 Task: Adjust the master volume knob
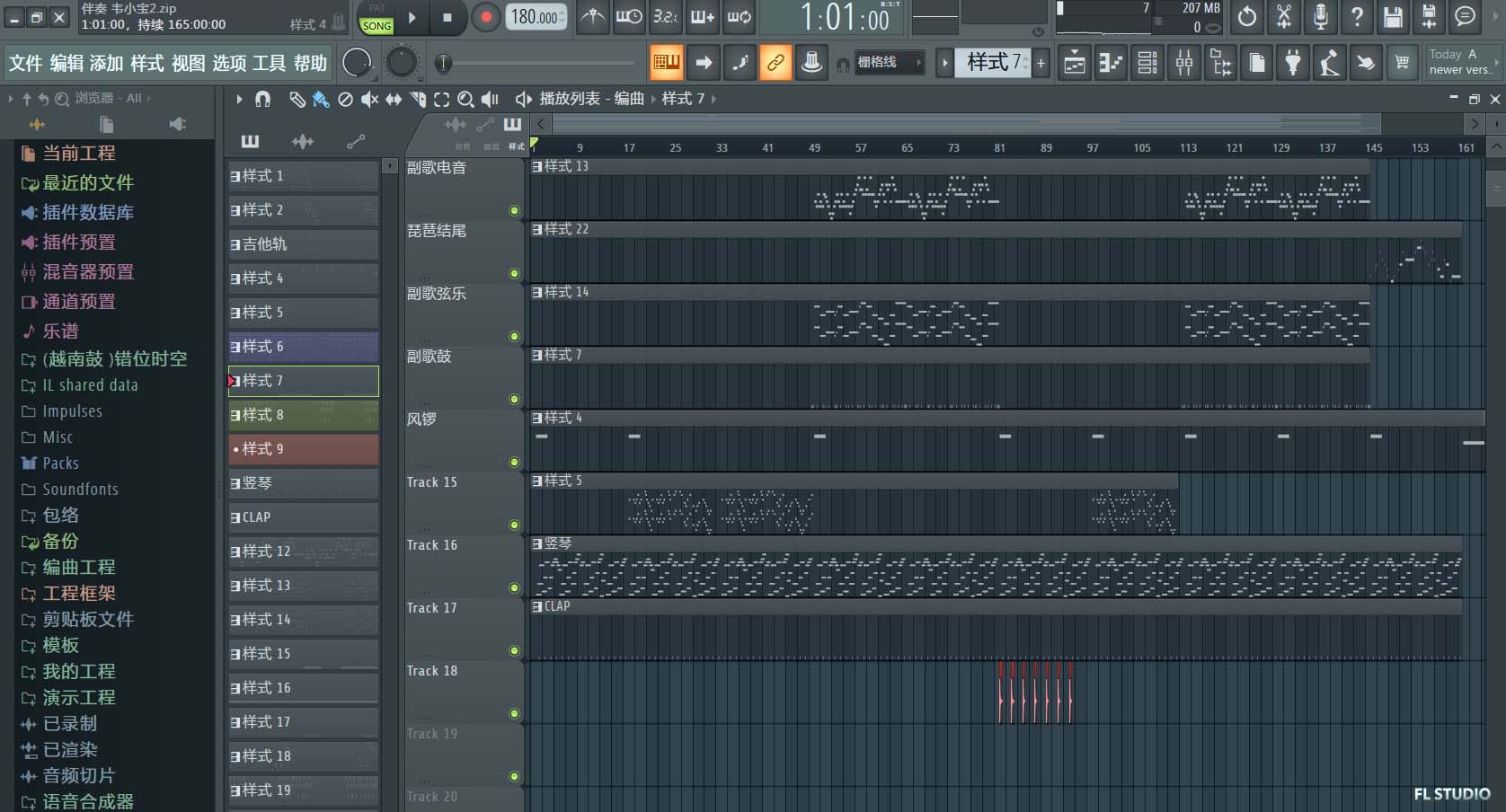tap(357, 62)
